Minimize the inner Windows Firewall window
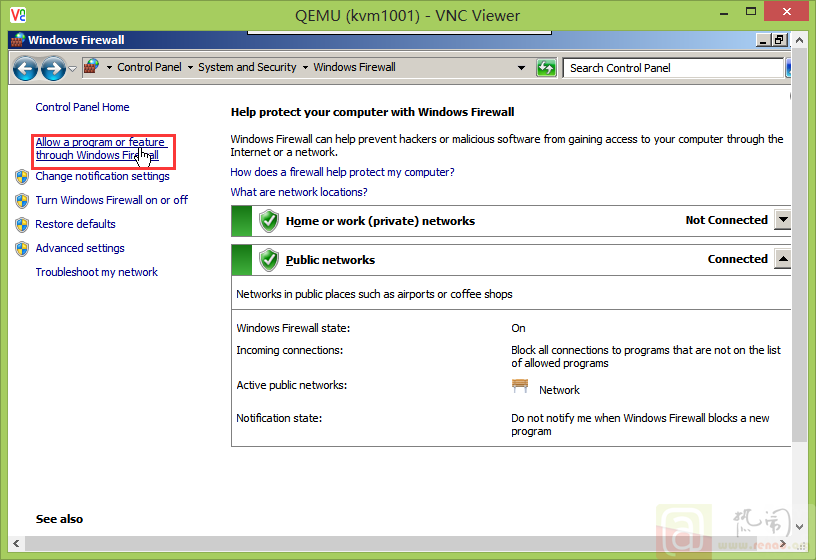 (763, 40)
